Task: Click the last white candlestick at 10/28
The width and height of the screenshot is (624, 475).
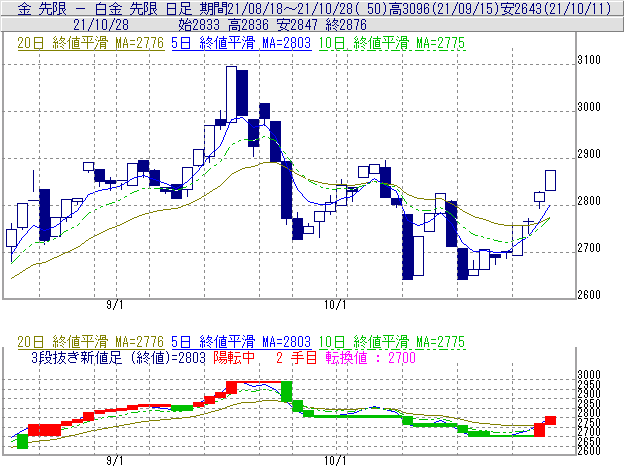Action: tap(550, 180)
